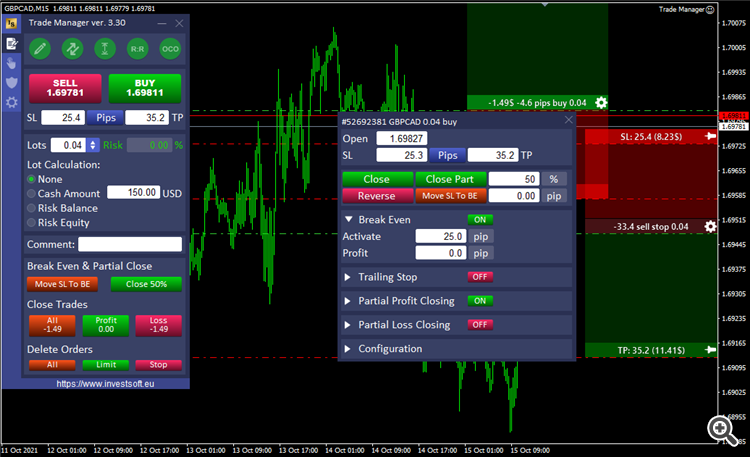750x457 pixels.
Task: Delete Stop orders button
Action: [x=158, y=365]
